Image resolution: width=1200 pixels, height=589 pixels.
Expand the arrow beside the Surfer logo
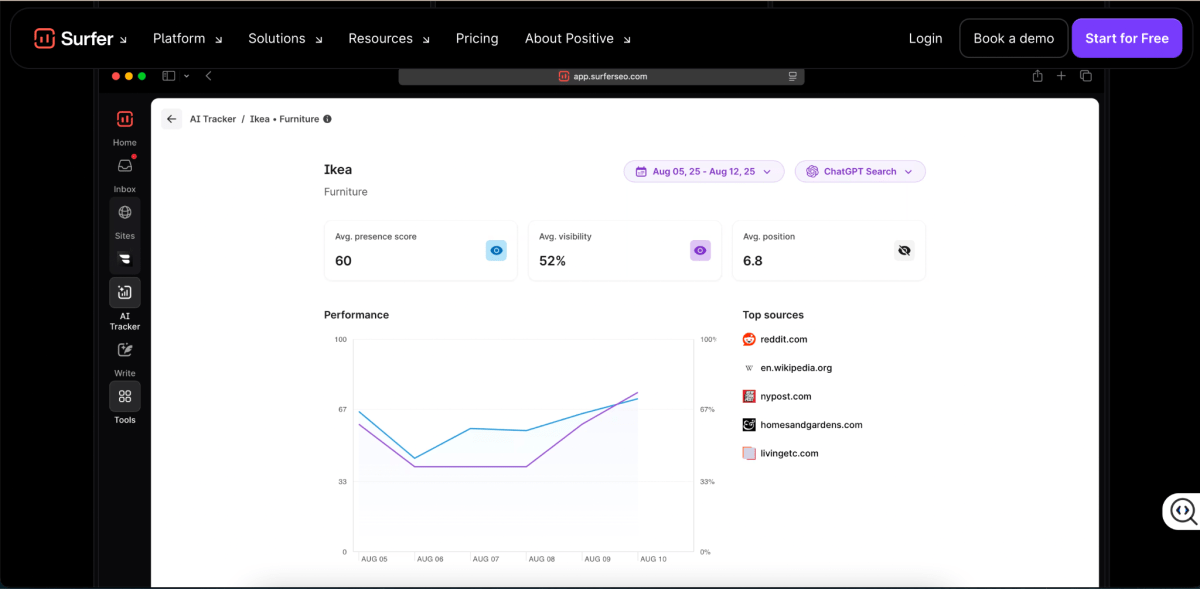point(123,41)
